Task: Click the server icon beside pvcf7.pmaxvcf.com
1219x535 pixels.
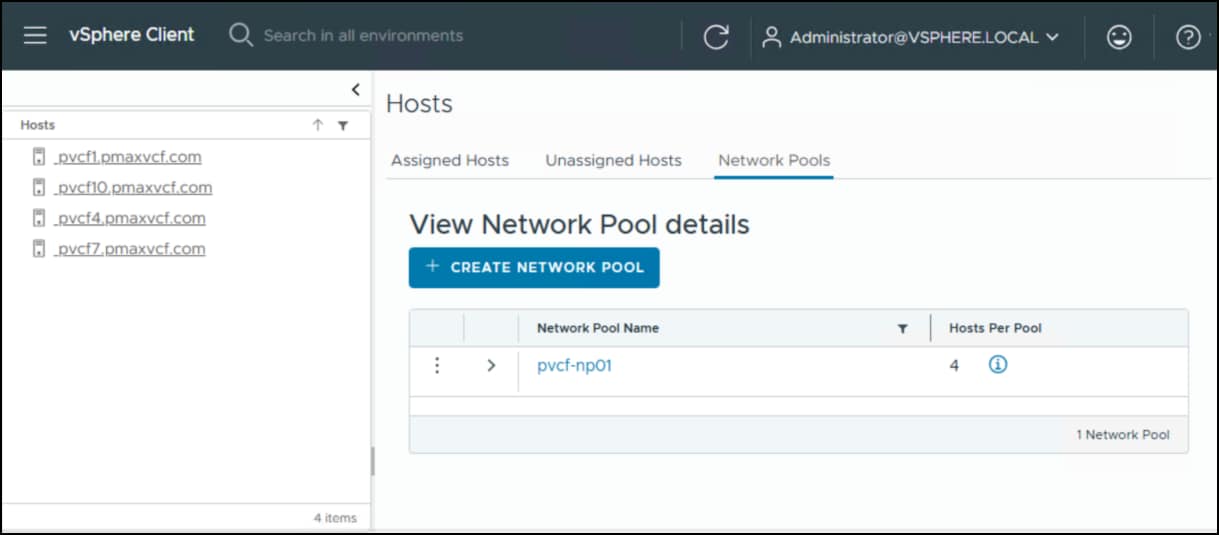Action: click(39, 249)
